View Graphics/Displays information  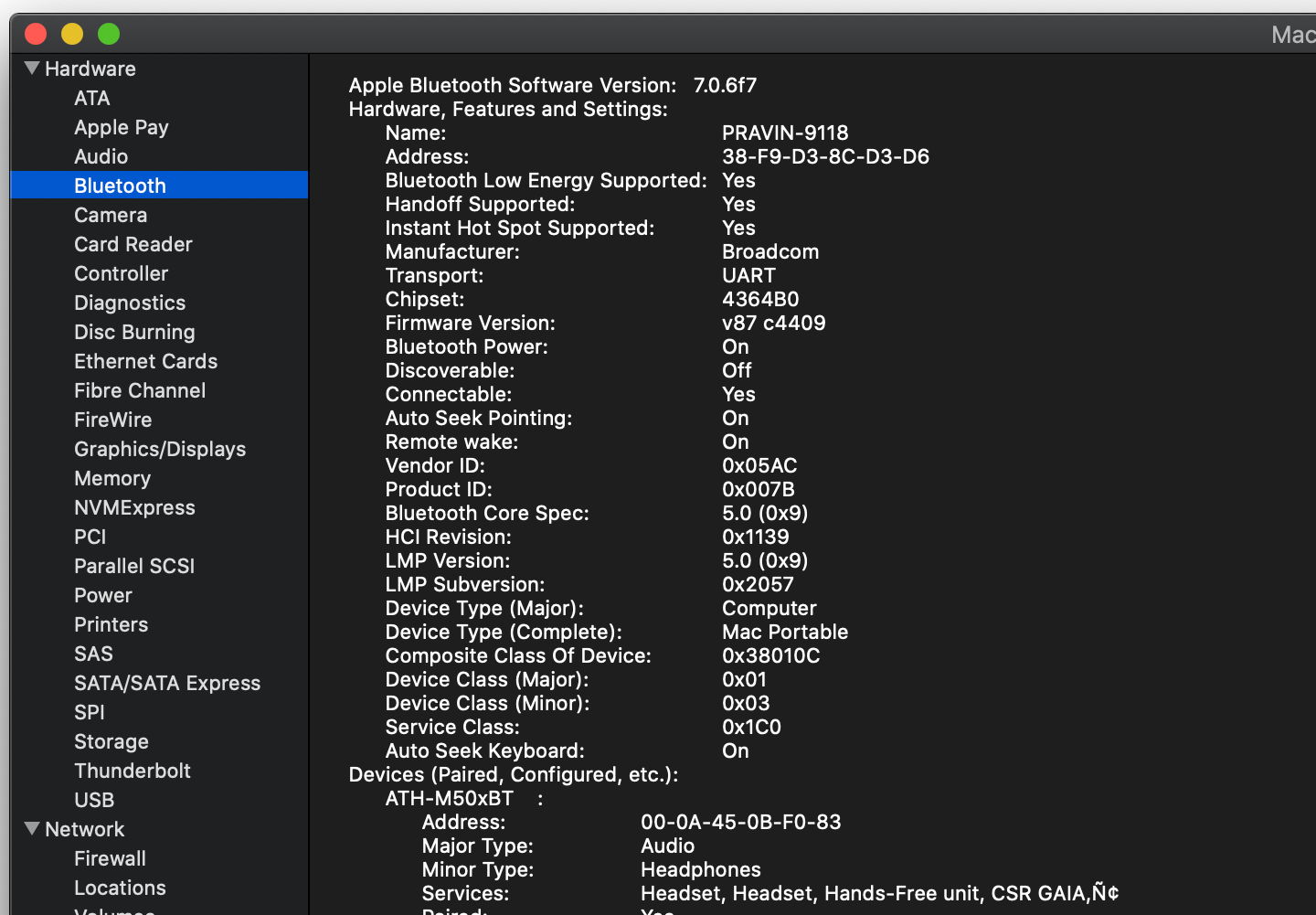(160, 449)
